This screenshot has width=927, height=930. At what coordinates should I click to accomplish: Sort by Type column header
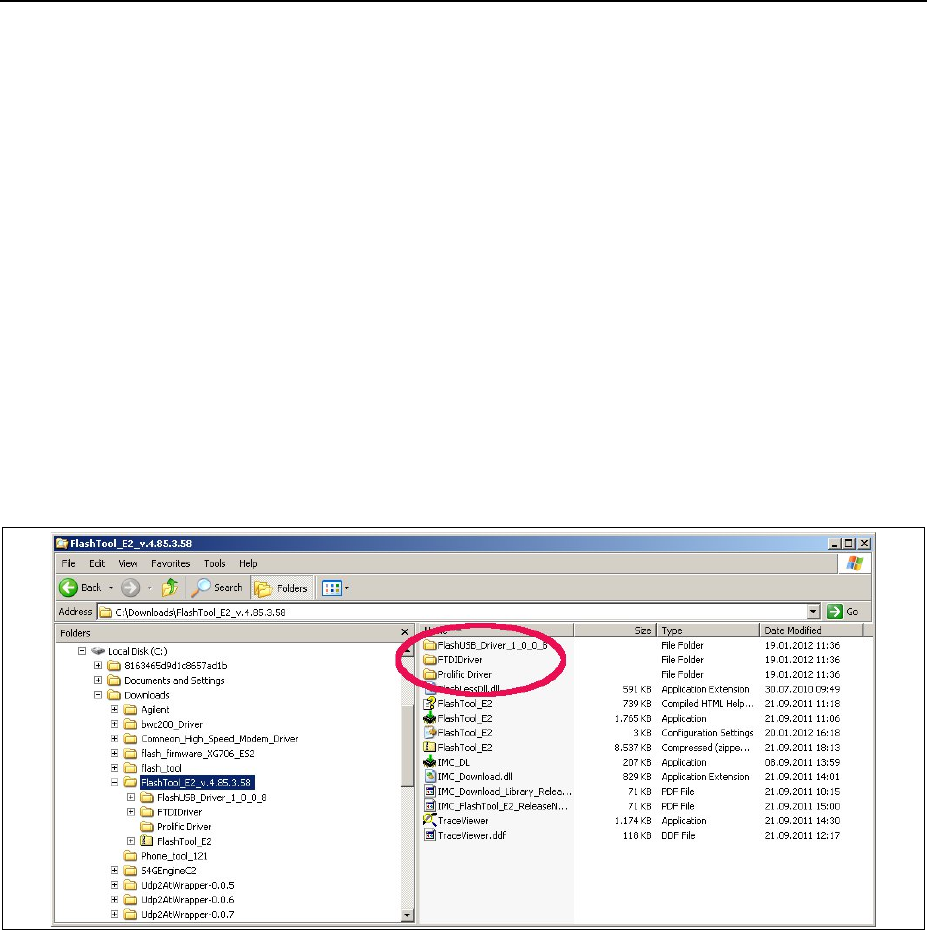(x=708, y=630)
